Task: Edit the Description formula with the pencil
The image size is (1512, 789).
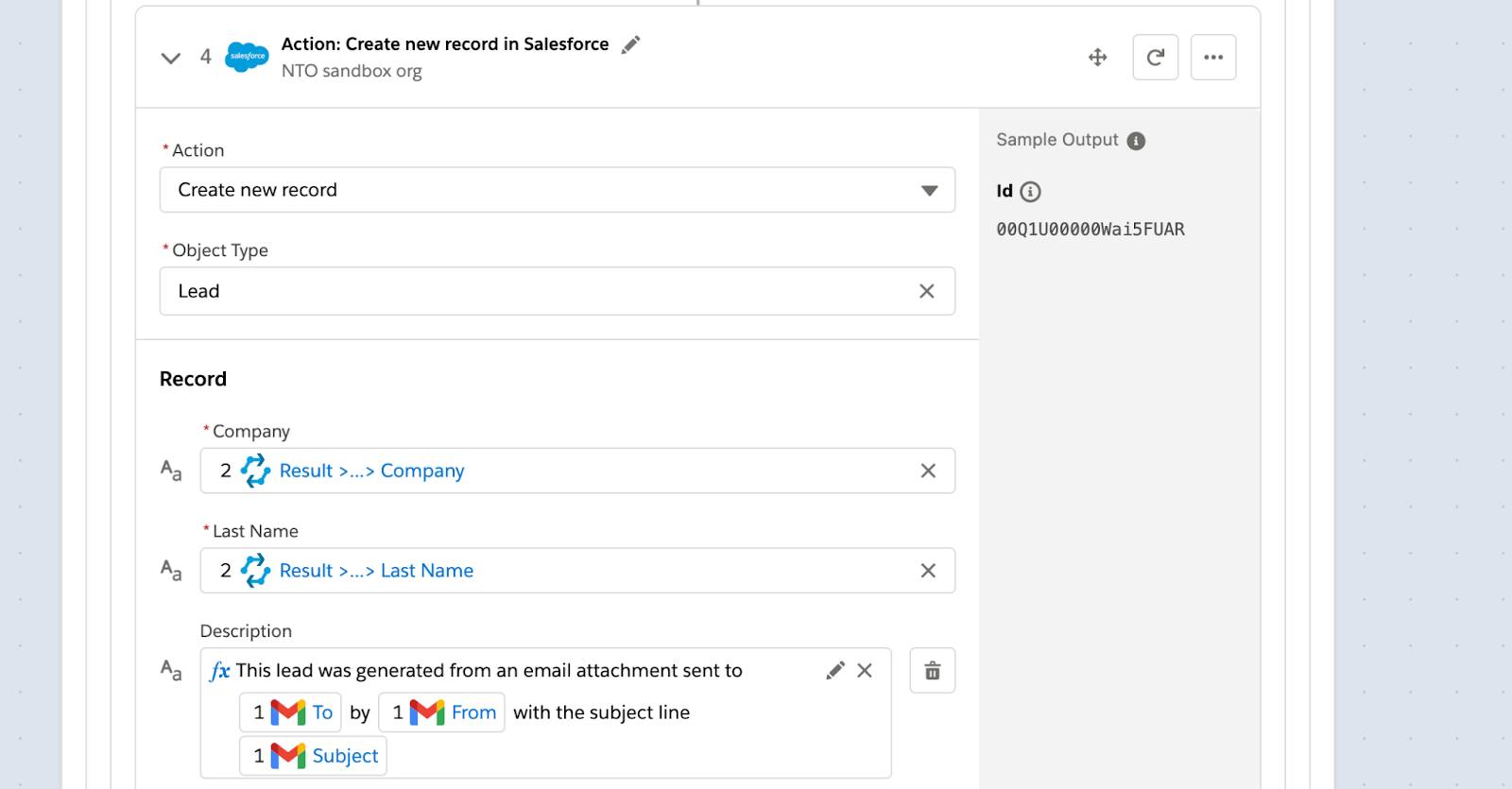Action: point(835,671)
